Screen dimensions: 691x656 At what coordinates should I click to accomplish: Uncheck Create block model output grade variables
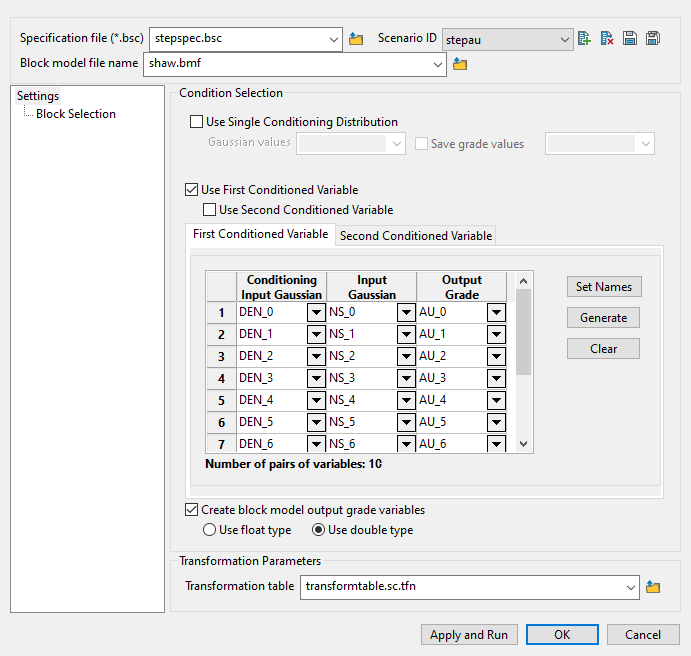(192, 510)
